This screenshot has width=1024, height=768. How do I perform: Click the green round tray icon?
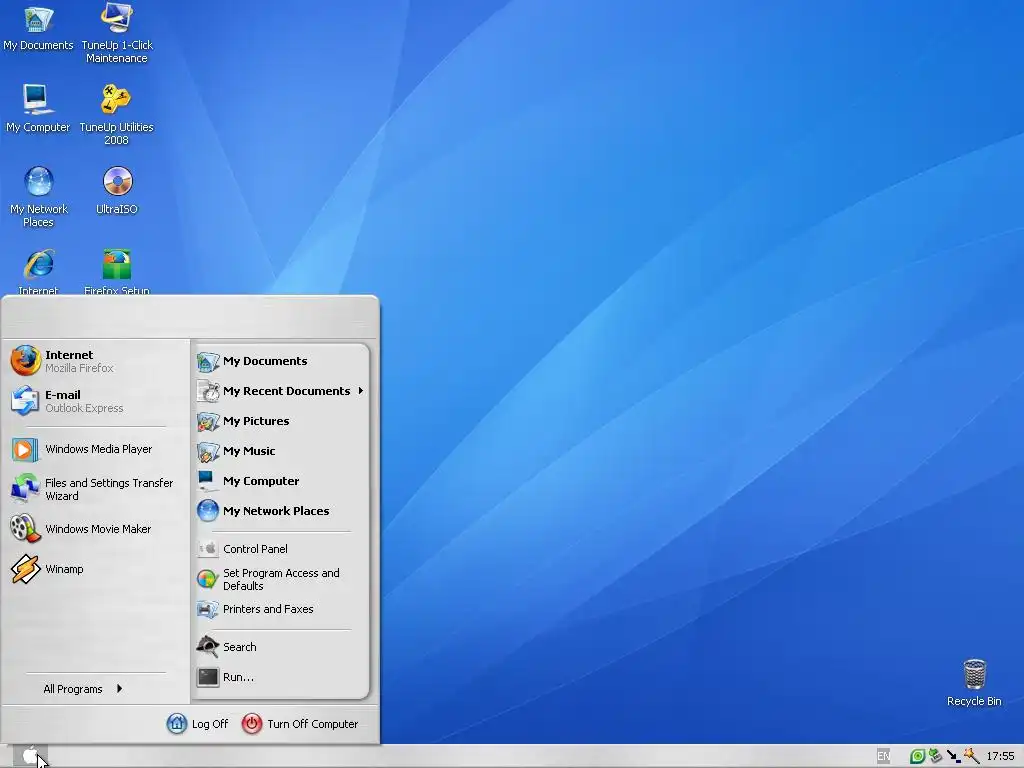(x=917, y=756)
